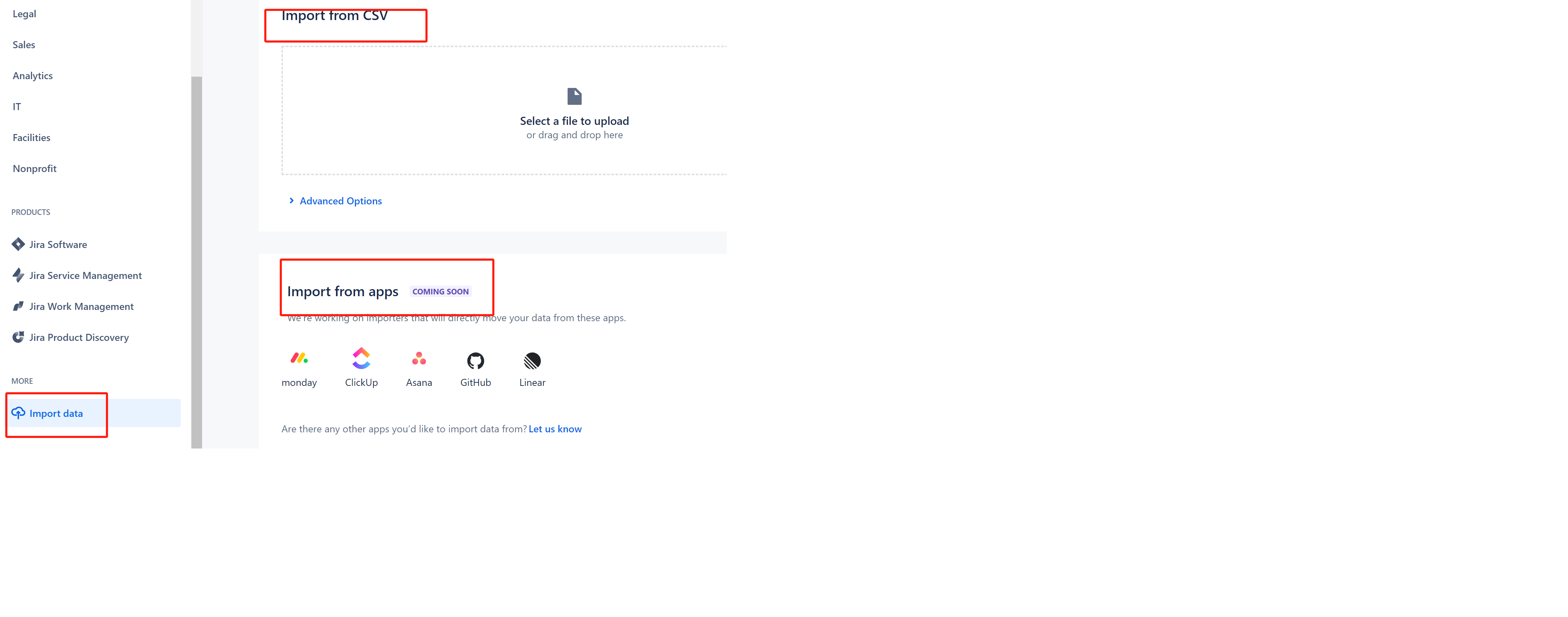Open the Nonprofit category in sidebar
The image size is (1568, 617).
click(34, 168)
